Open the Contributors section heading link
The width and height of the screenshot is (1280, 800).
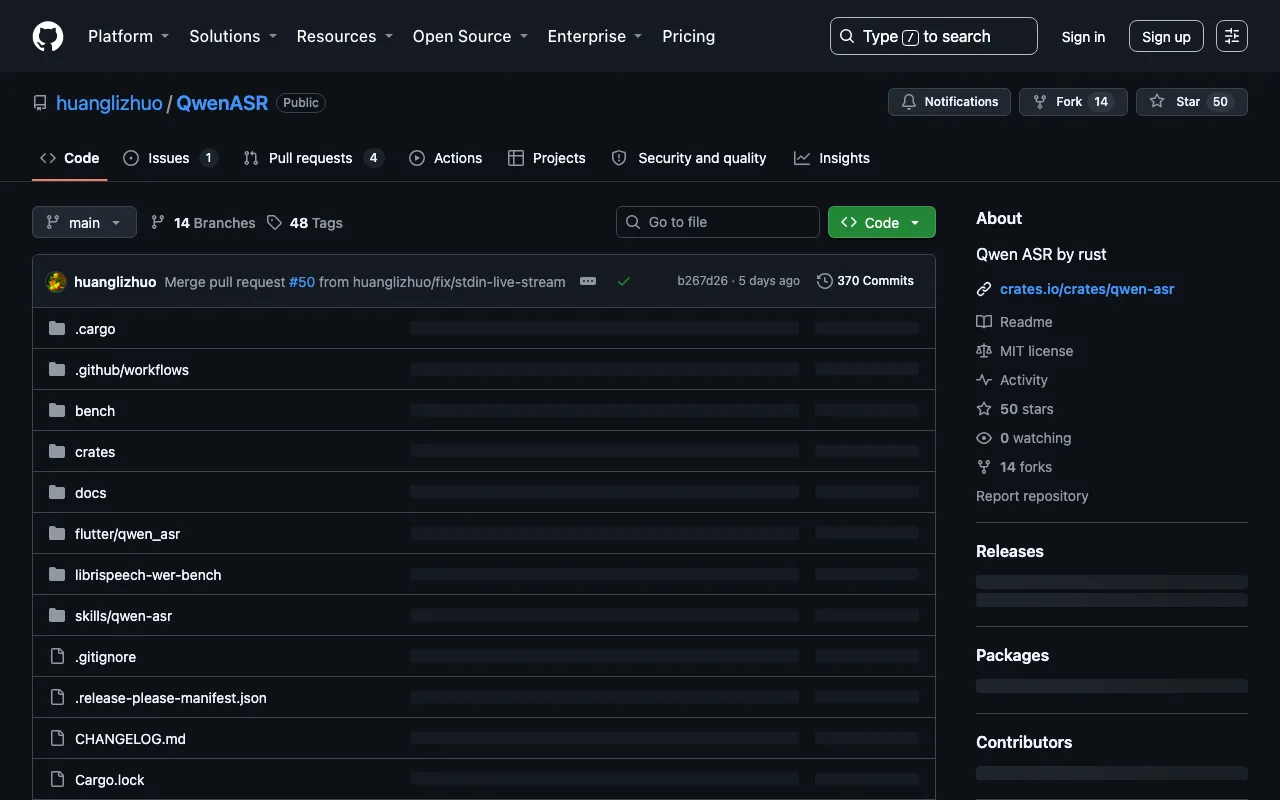1024,742
